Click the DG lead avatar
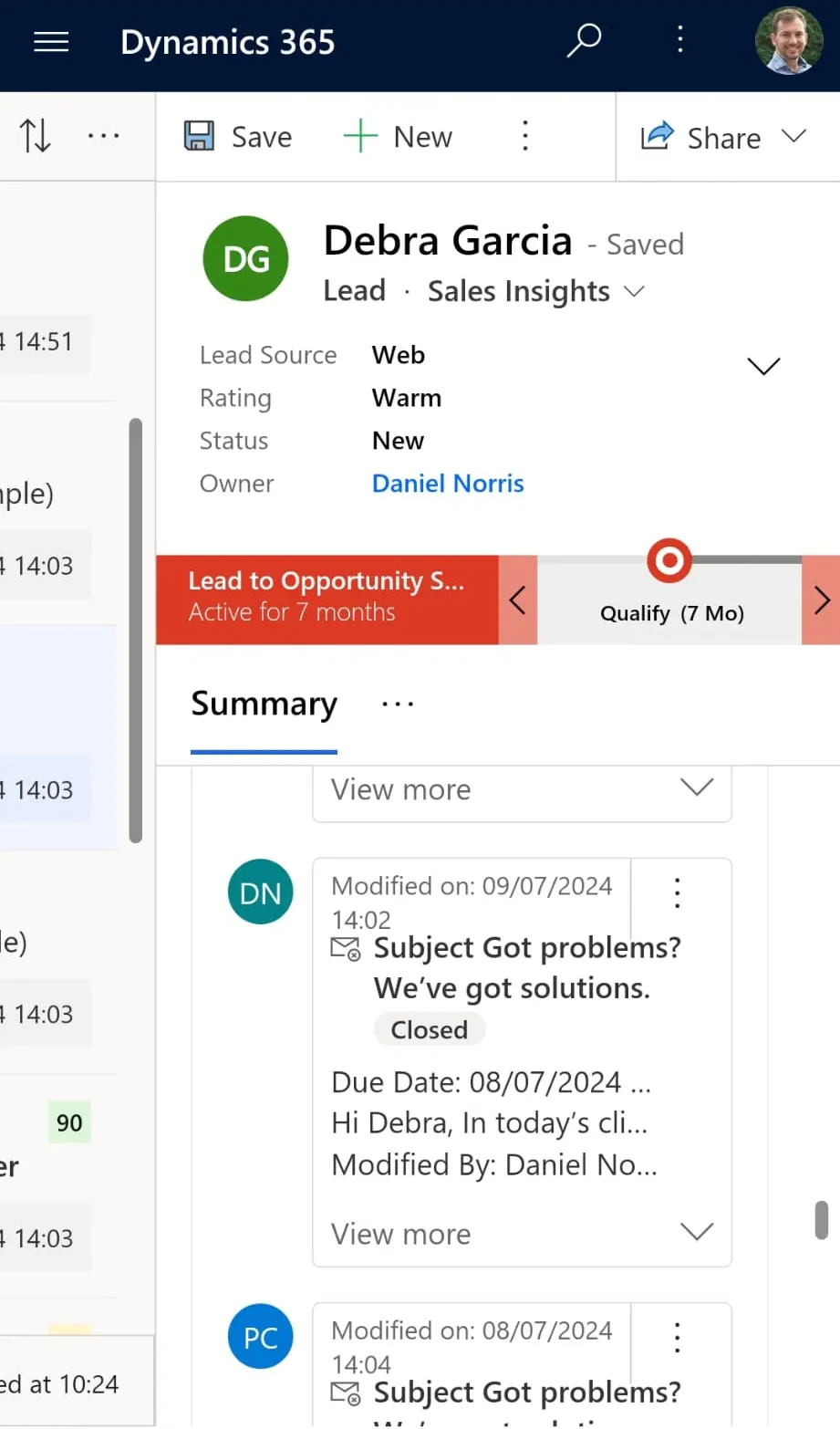840x1429 pixels. [x=246, y=259]
